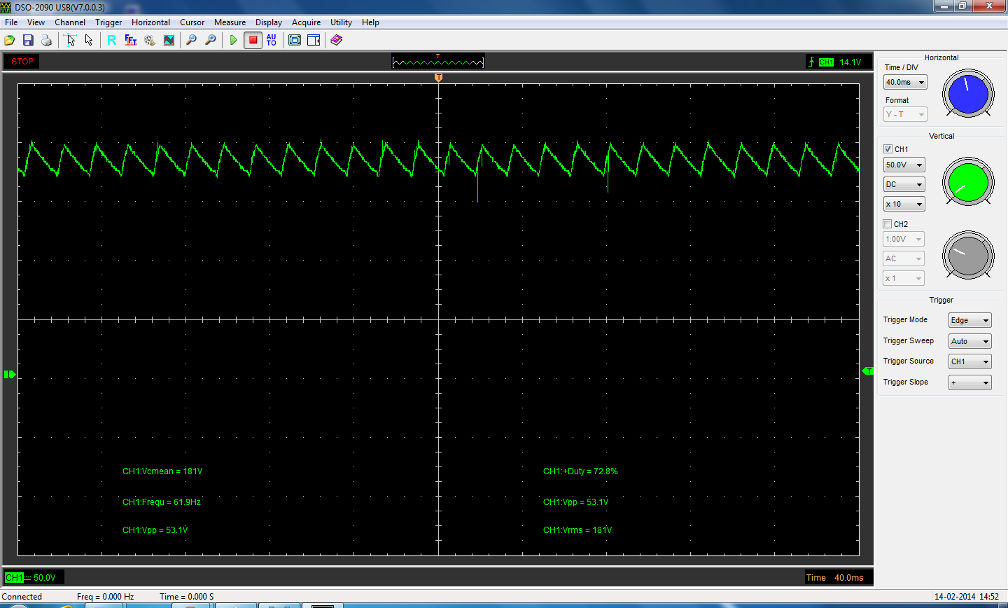Viewport: 1008px width, 608px height.
Task: Click the Save floppy disk icon
Action: (28, 40)
